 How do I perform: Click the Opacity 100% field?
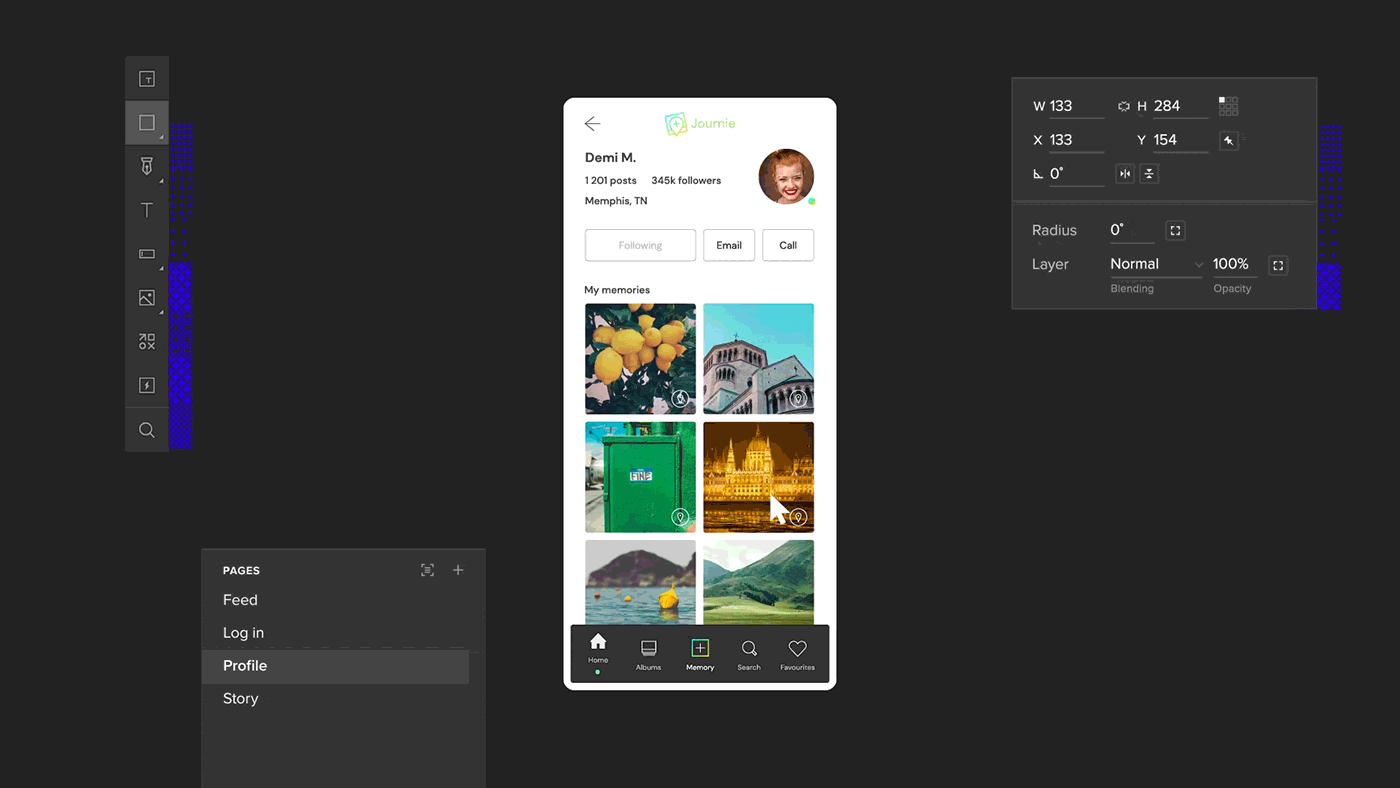tap(1231, 264)
